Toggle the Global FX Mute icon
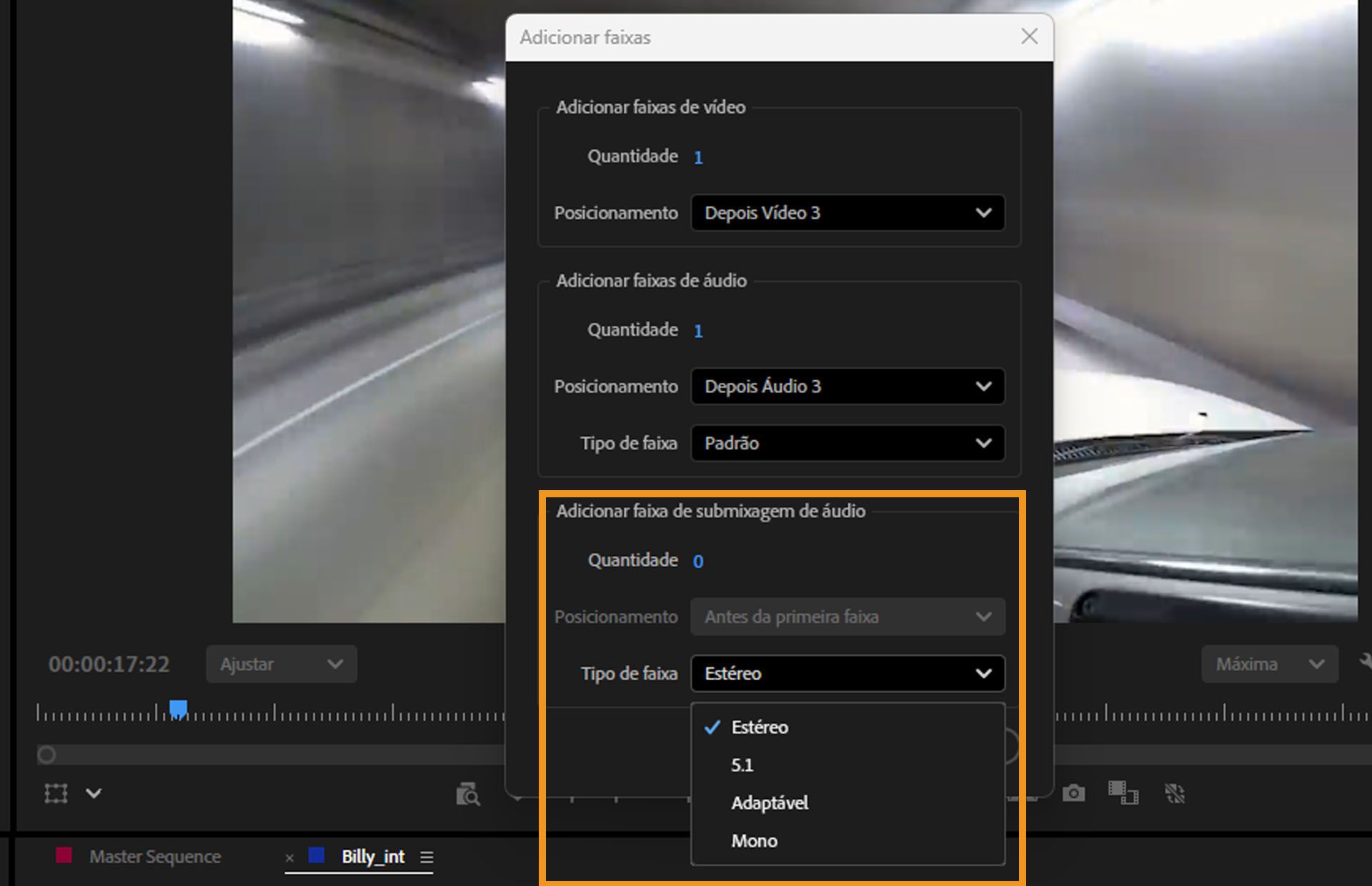 (x=1175, y=793)
